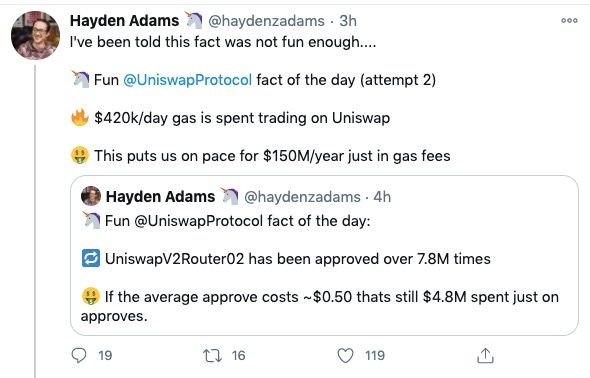Click the money-mouth emoji near $150M/year
The height and width of the screenshot is (378, 590).
pos(80,155)
